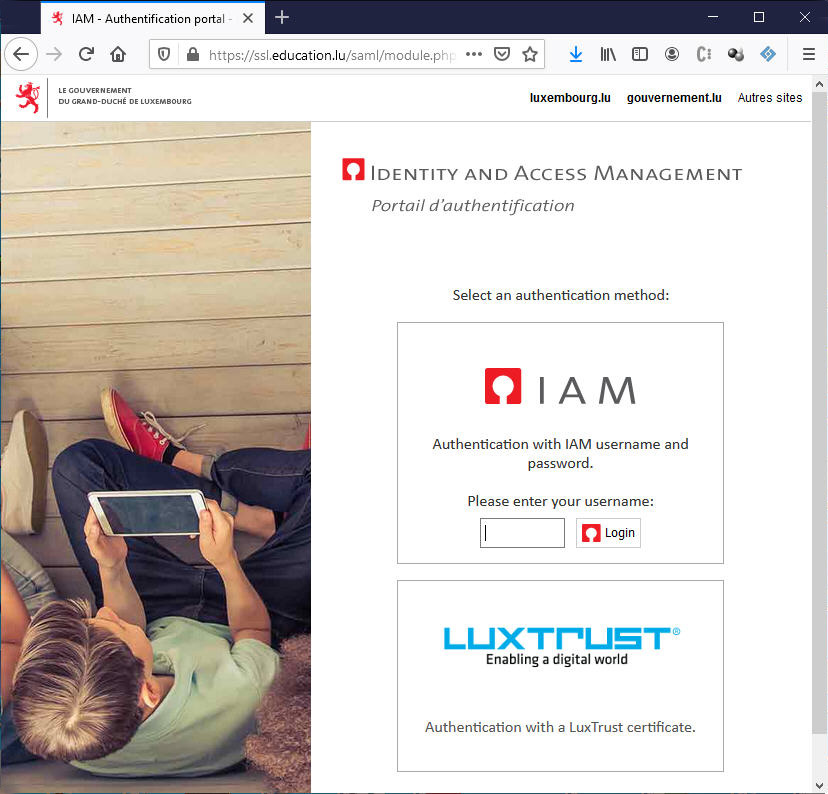The width and height of the screenshot is (828, 794).
Task: Click "Please enter your username:" label
Action: pyautogui.click(x=560, y=501)
